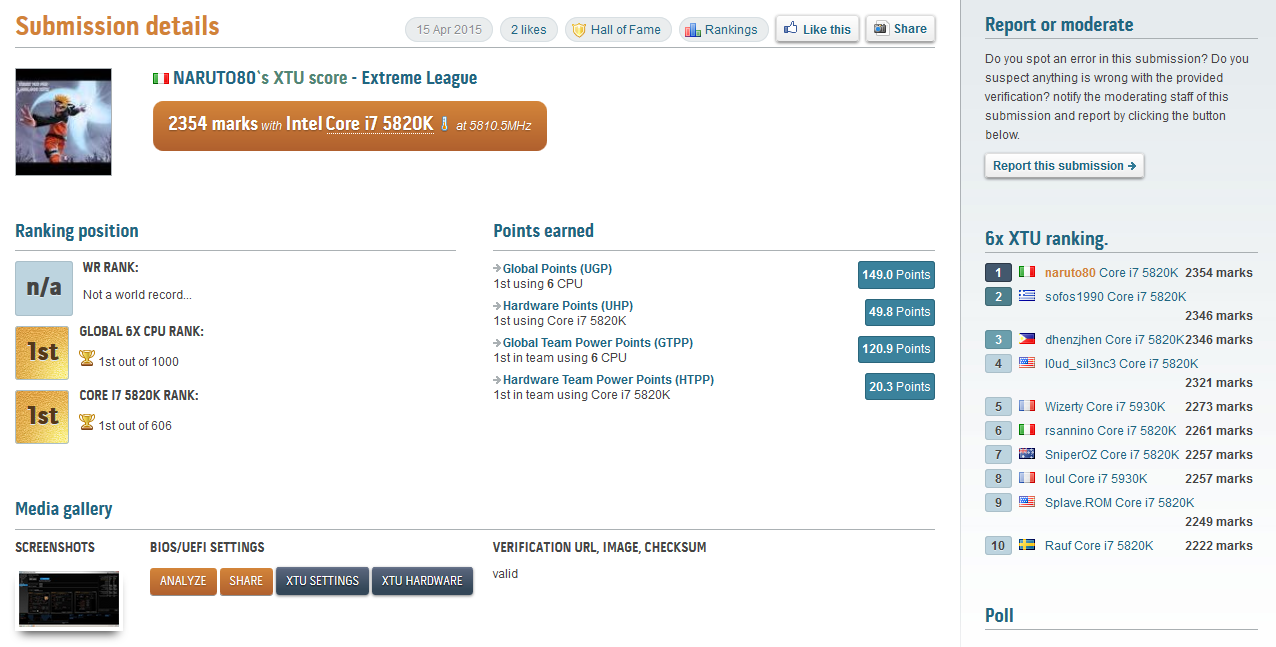Click the Greek flag next to sofos1990
This screenshot has width=1276, height=647.
[1027, 297]
